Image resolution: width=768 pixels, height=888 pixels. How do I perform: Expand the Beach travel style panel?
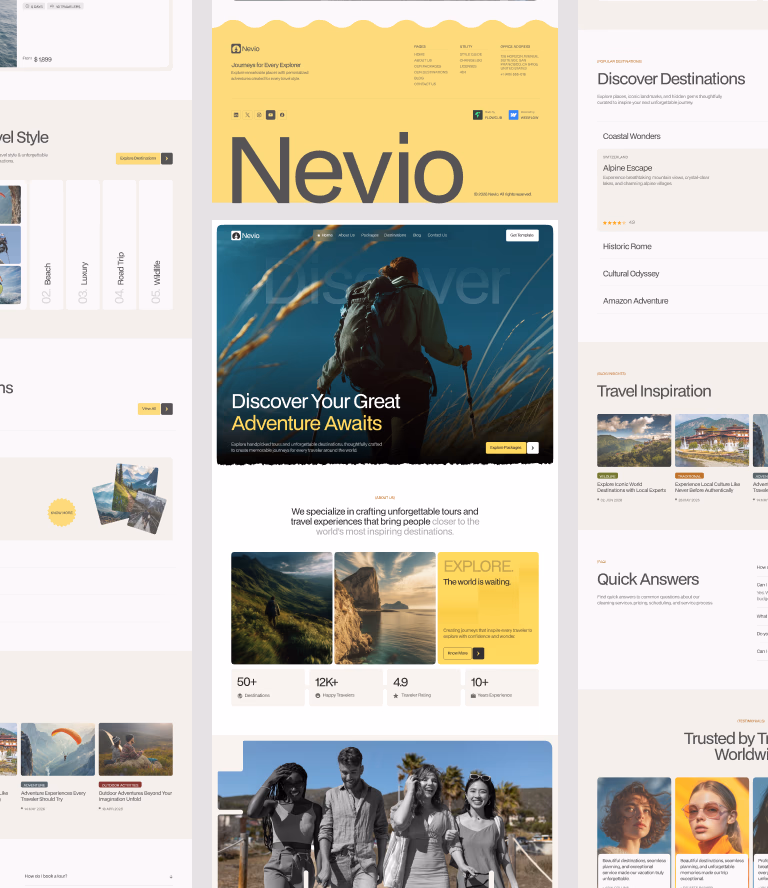tap(46, 245)
